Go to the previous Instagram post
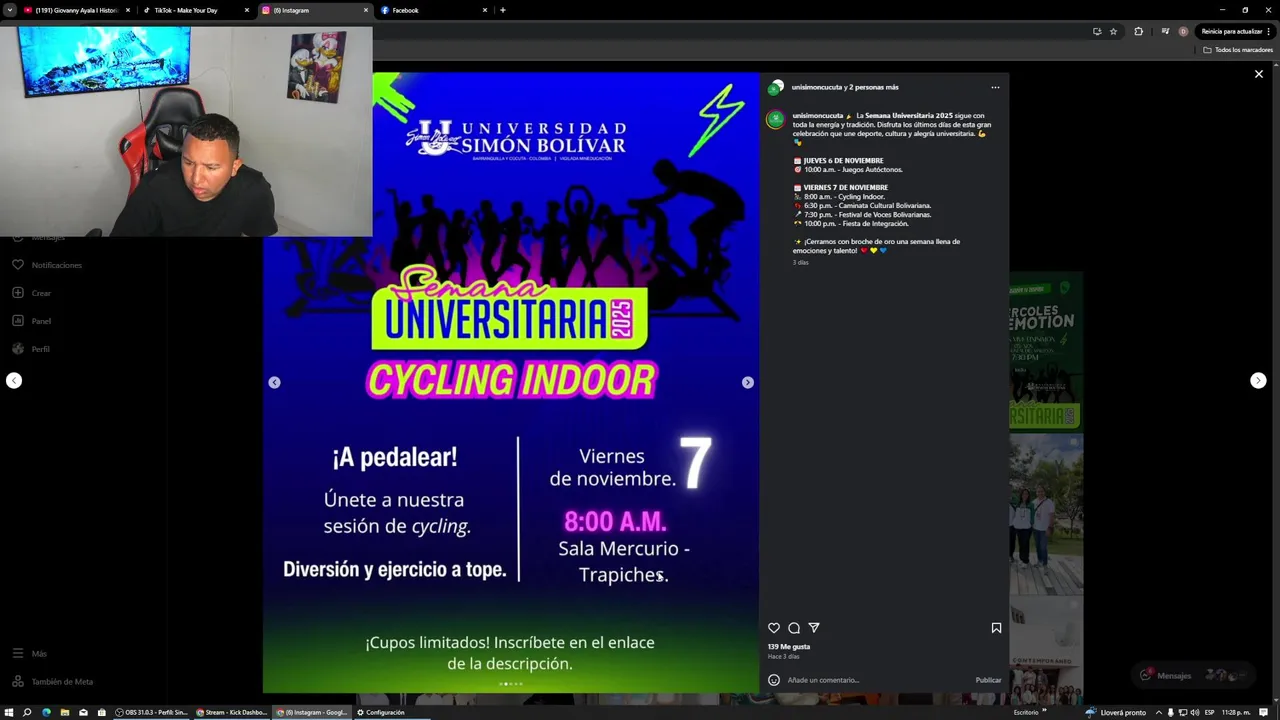The height and width of the screenshot is (720, 1280). point(14,381)
